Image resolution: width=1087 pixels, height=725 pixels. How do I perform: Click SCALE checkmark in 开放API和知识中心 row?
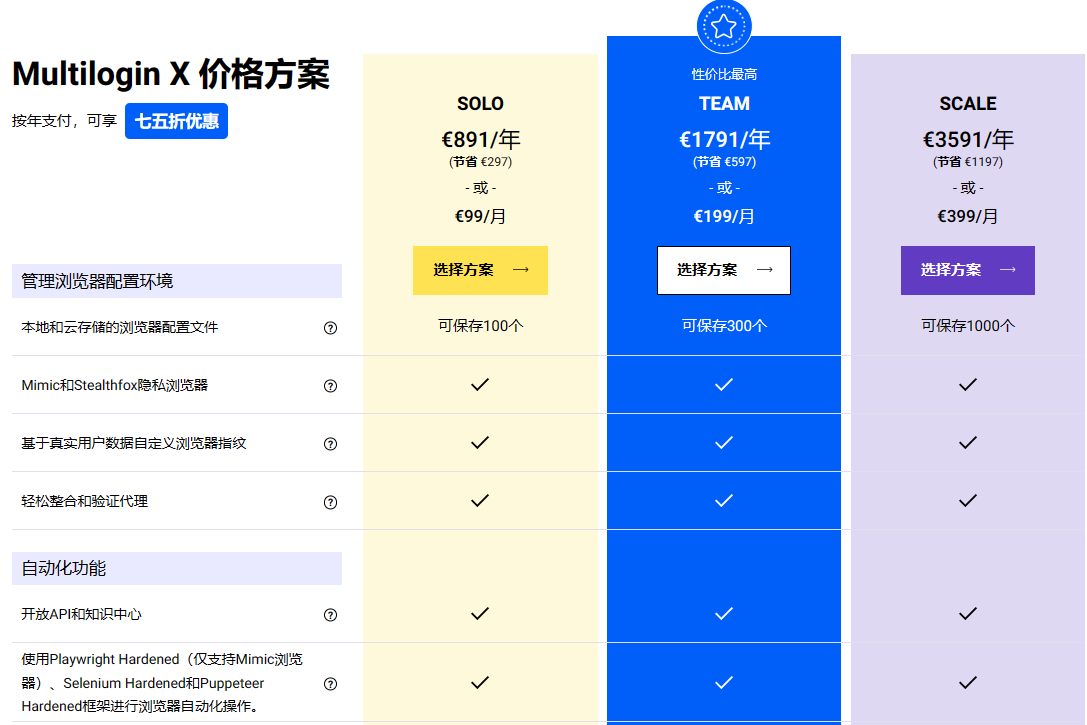coord(968,613)
